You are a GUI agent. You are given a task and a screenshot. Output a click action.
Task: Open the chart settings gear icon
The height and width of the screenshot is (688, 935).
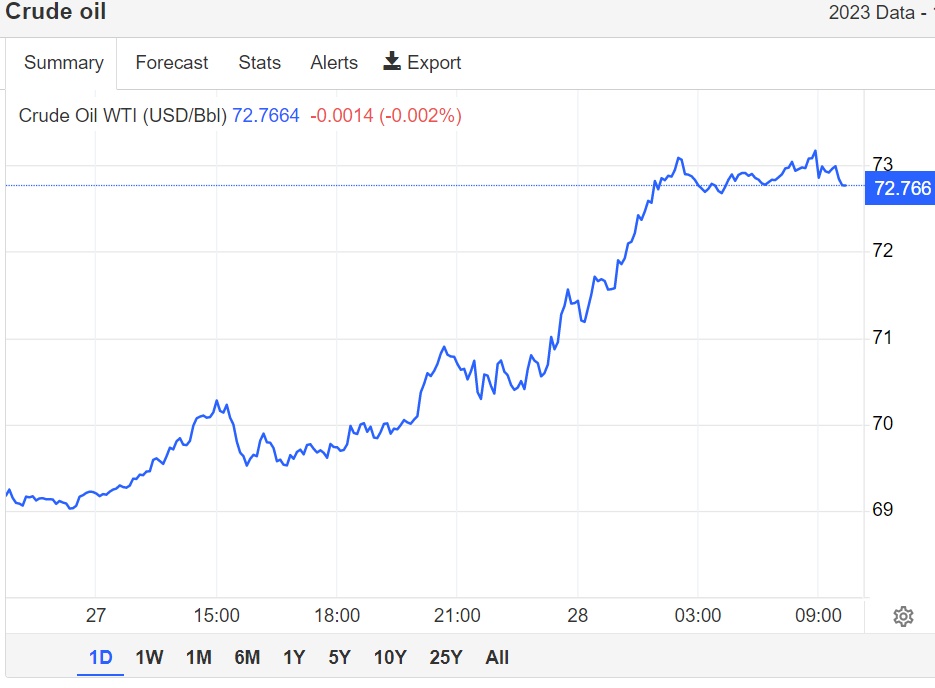[903, 616]
